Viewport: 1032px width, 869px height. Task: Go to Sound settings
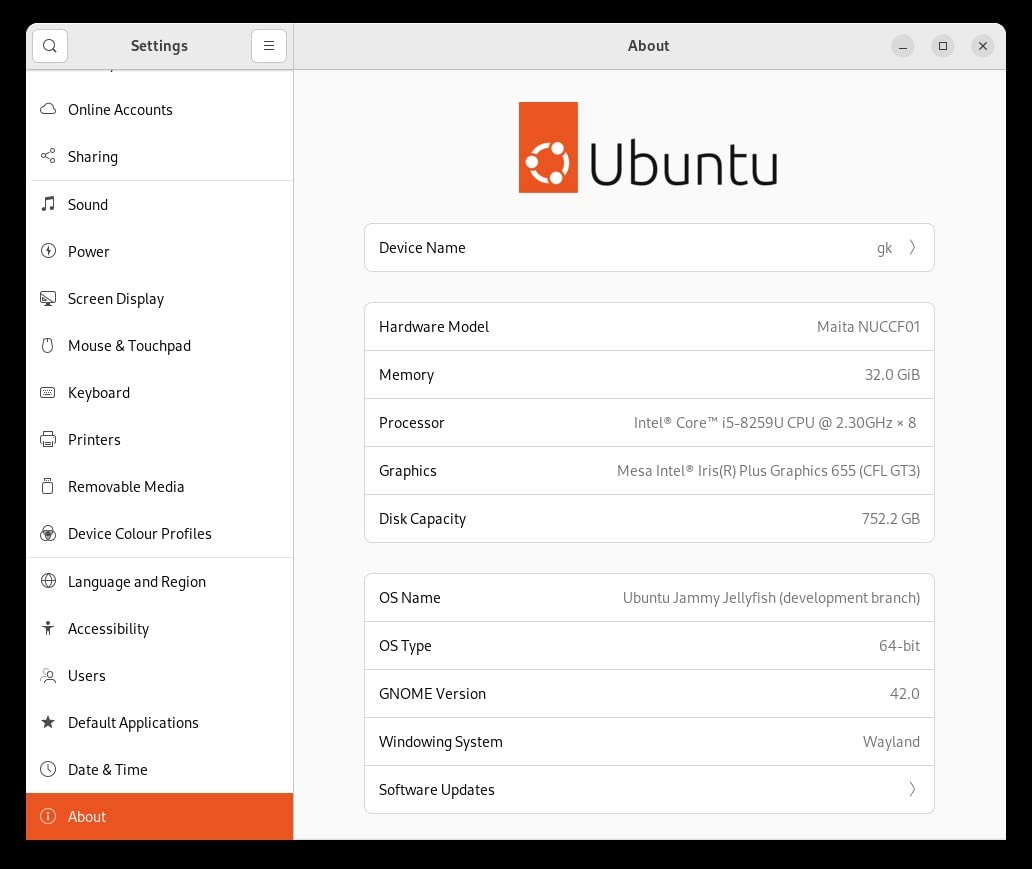pyautogui.click(x=159, y=204)
